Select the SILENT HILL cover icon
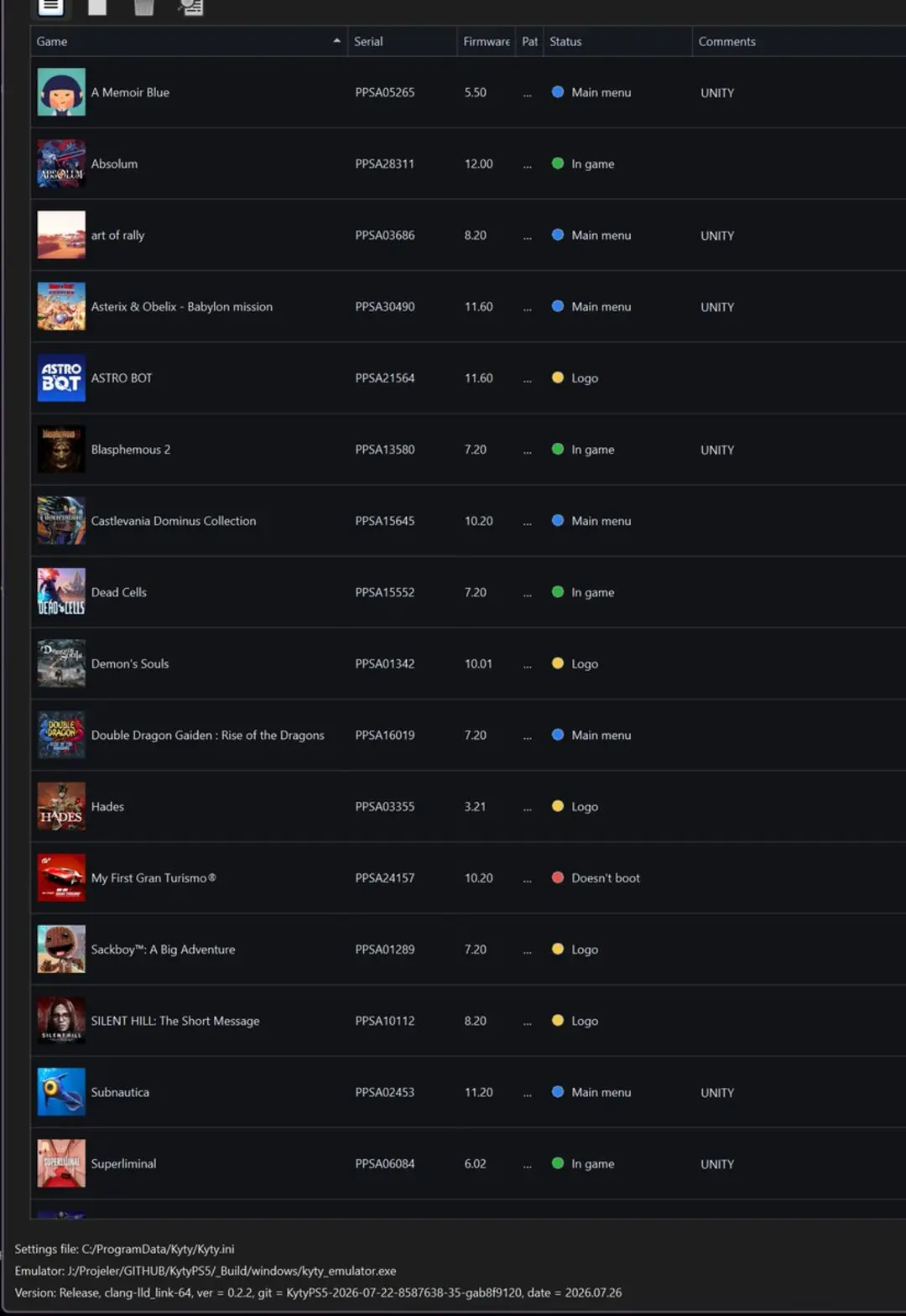The image size is (906, 1316). 61,1021
